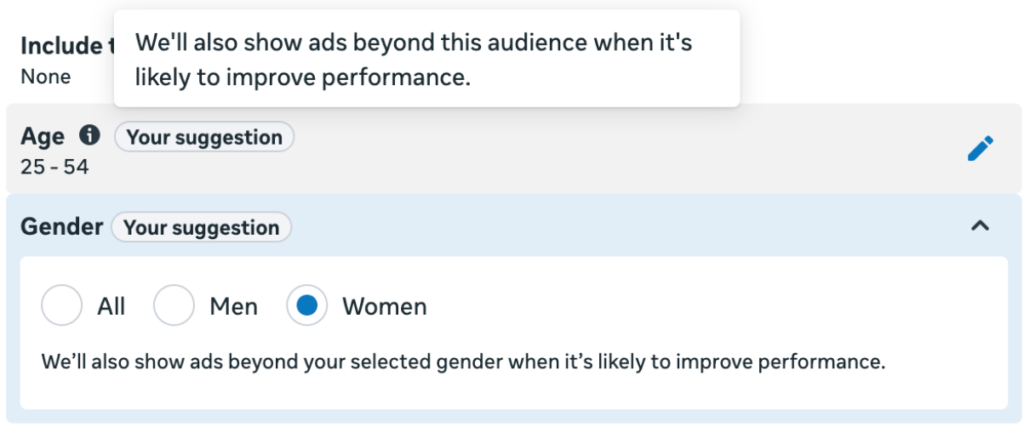Click the selected Women radio button

coord(307,305)
